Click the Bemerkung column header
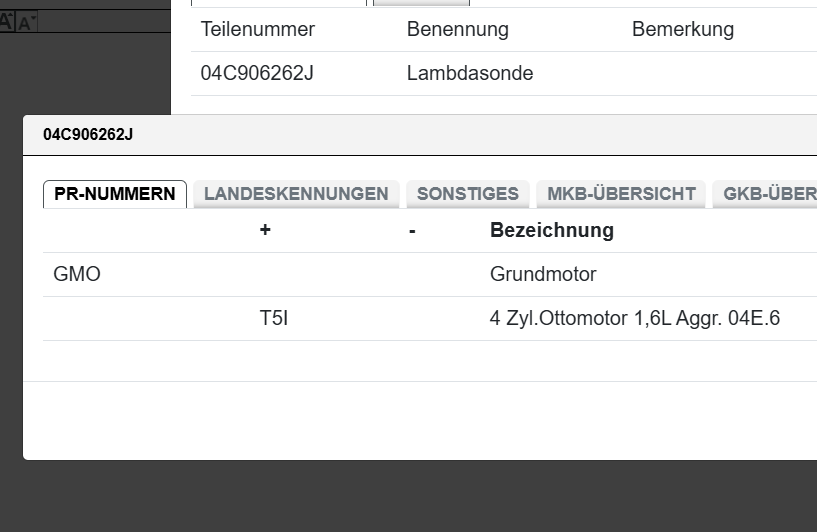The height and width of the screenshot is (532, 817). coord(683,30)
